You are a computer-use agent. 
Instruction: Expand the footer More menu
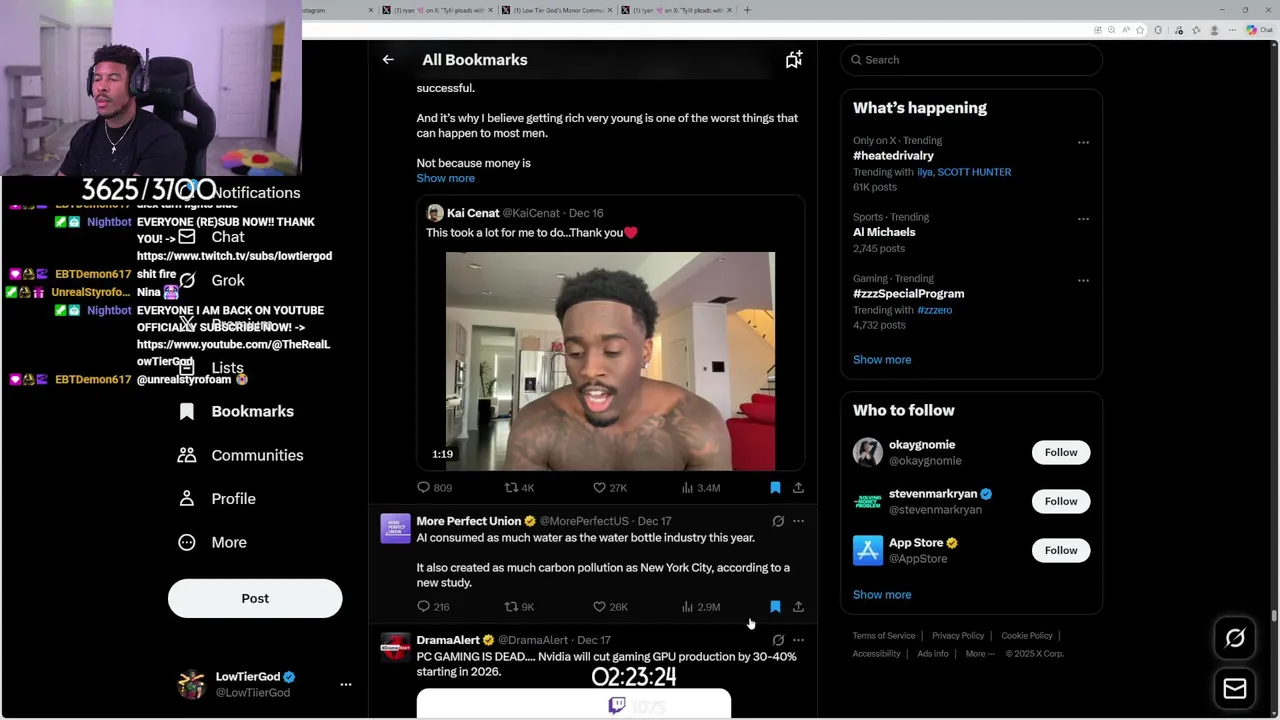click(979, 654)
